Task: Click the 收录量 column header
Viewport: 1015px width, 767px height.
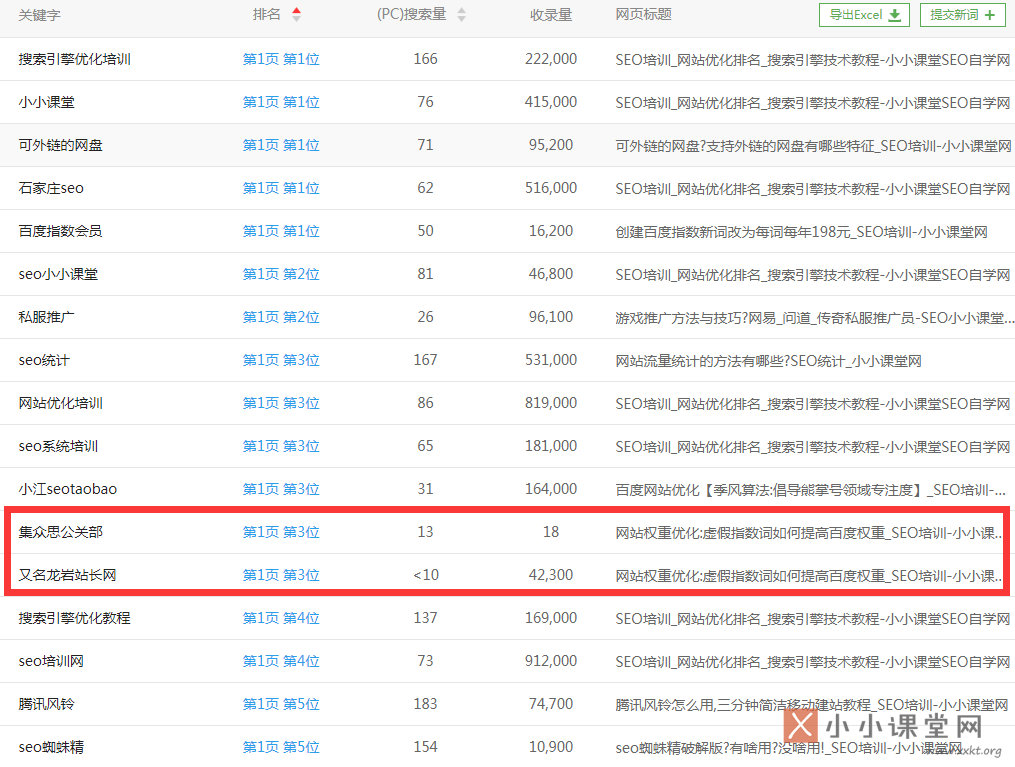Action: 551,15
